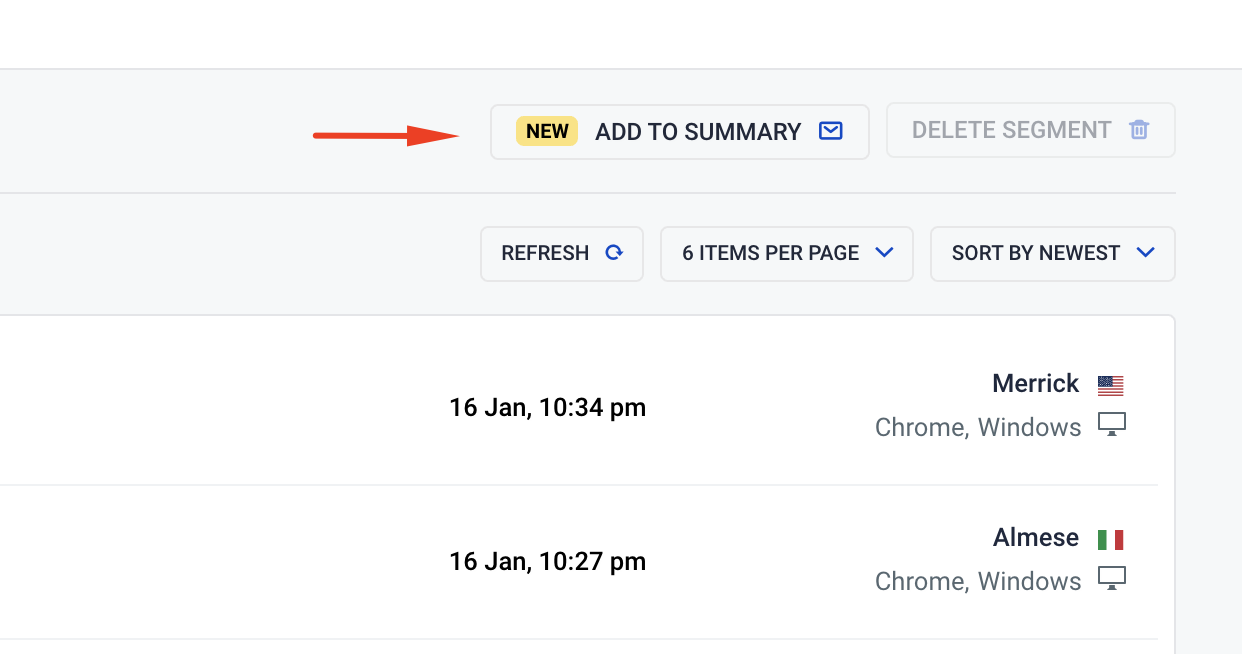The height and width of the screenshot is (654, 1242).
Task: Click the timestamp 16 Jan, 10:34 pm
Action: [x=548, y=407]
